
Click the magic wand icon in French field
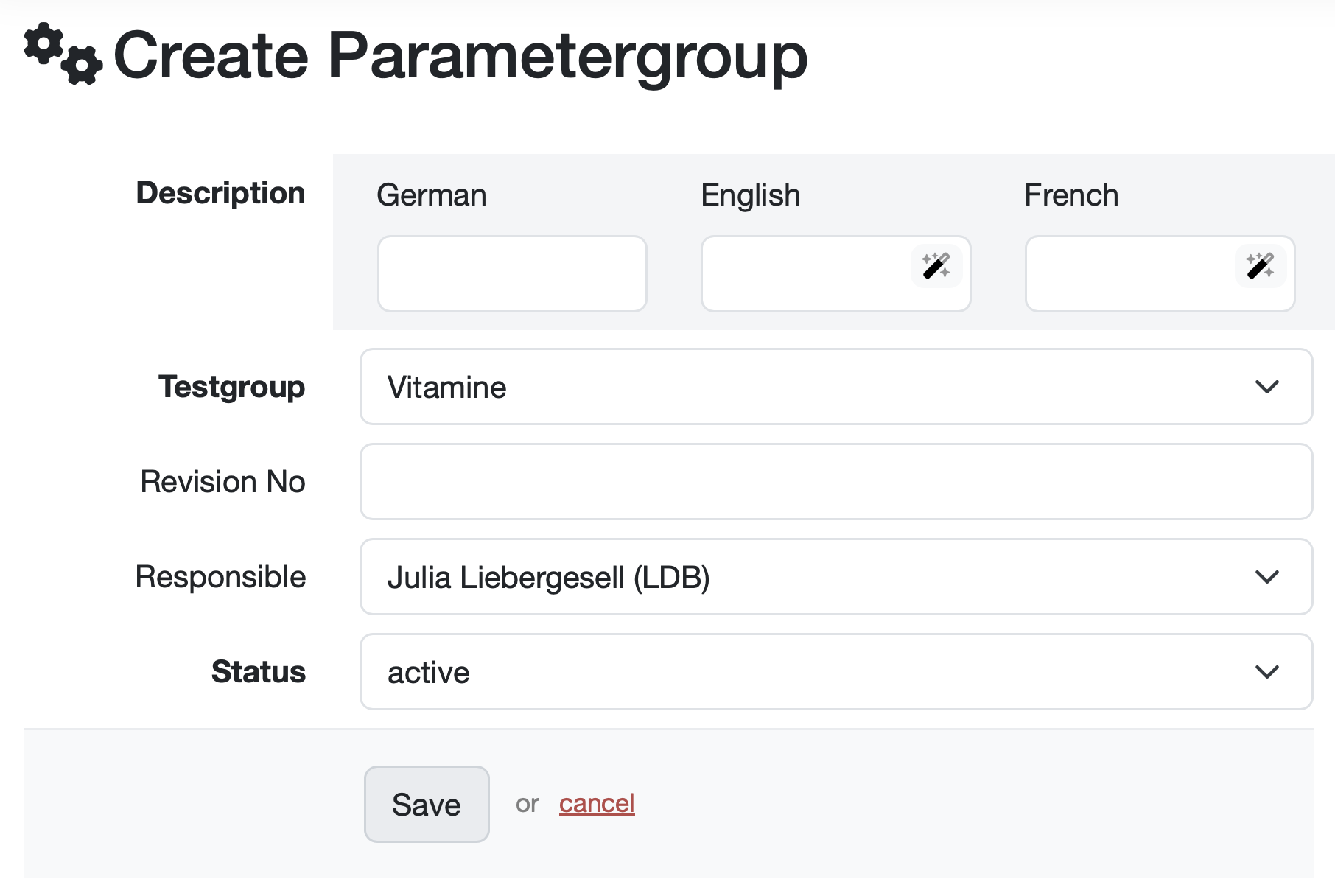1260,266
